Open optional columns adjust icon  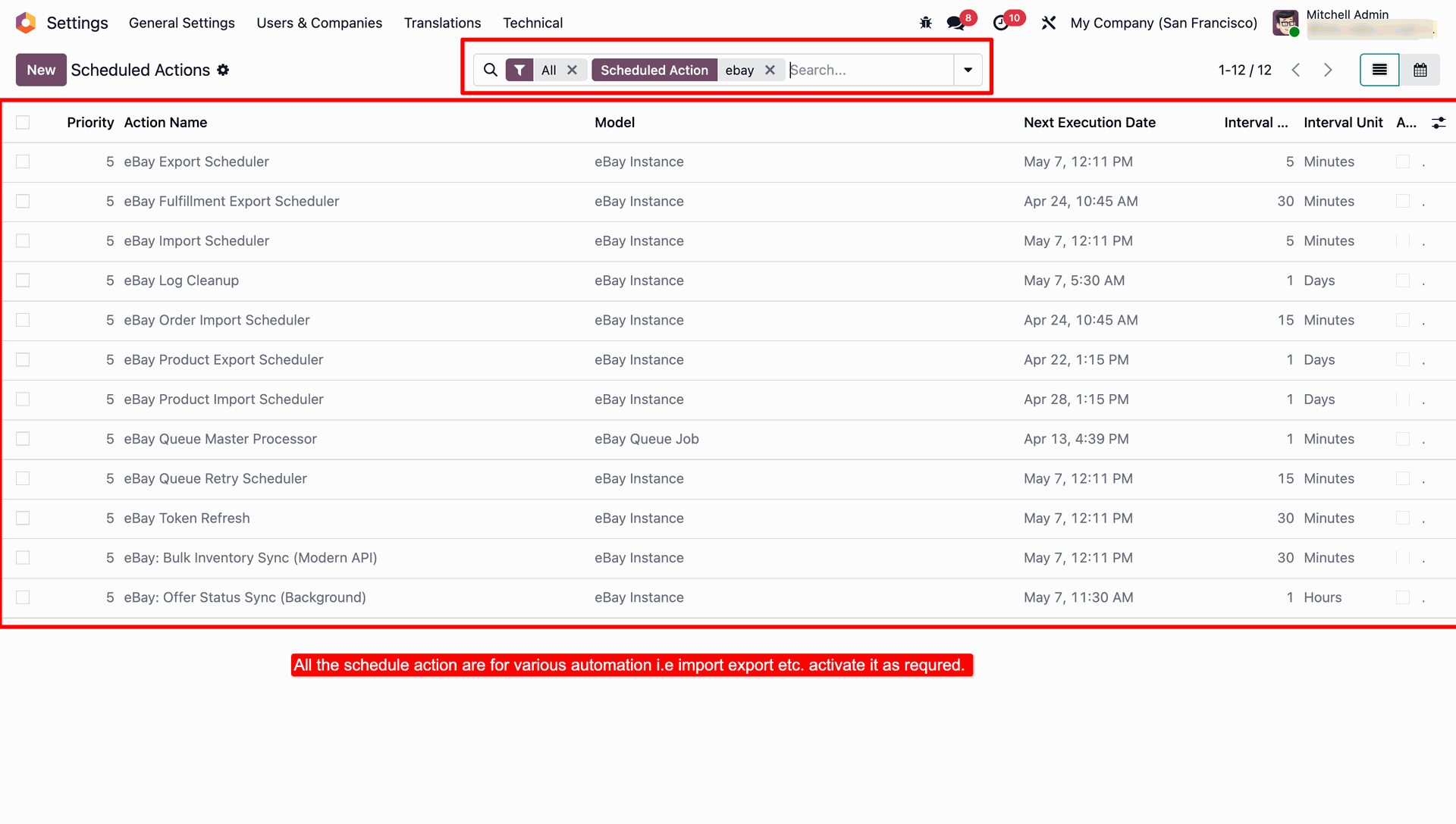(1439, 123)
